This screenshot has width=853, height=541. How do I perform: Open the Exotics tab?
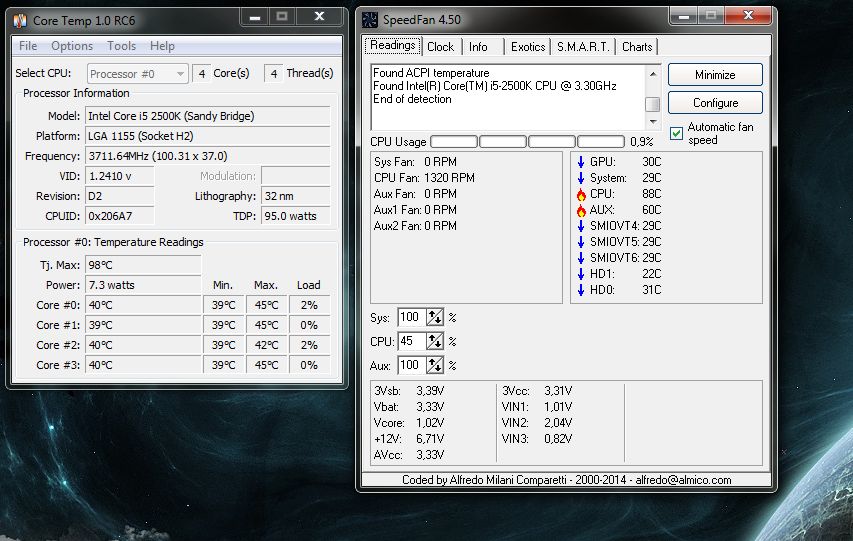click(x=528, y=47)
